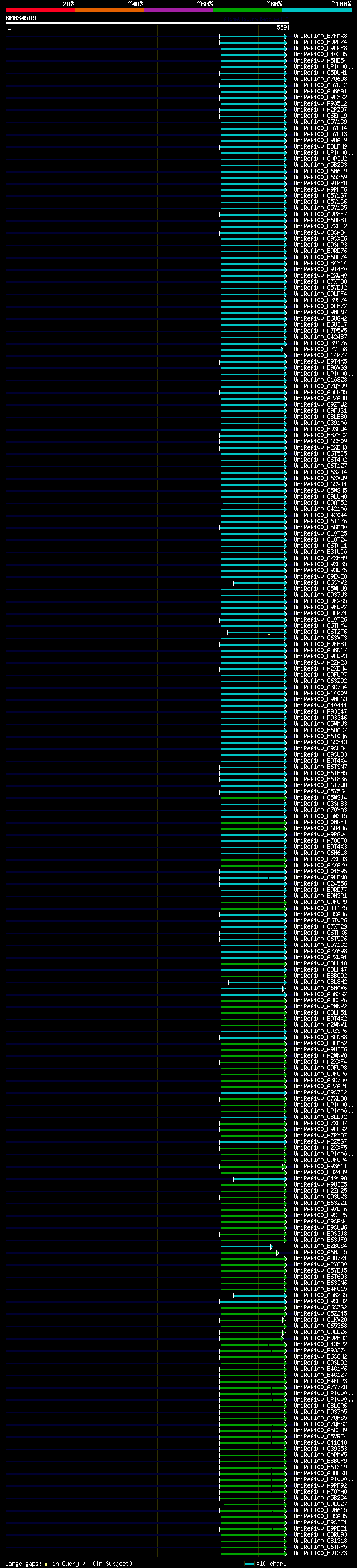The width and height of the screenshot is (357, 1568).
Task: Click the green alignment bar of UniRef100_C5WSJ4
Action: click(x=254, y=798)
